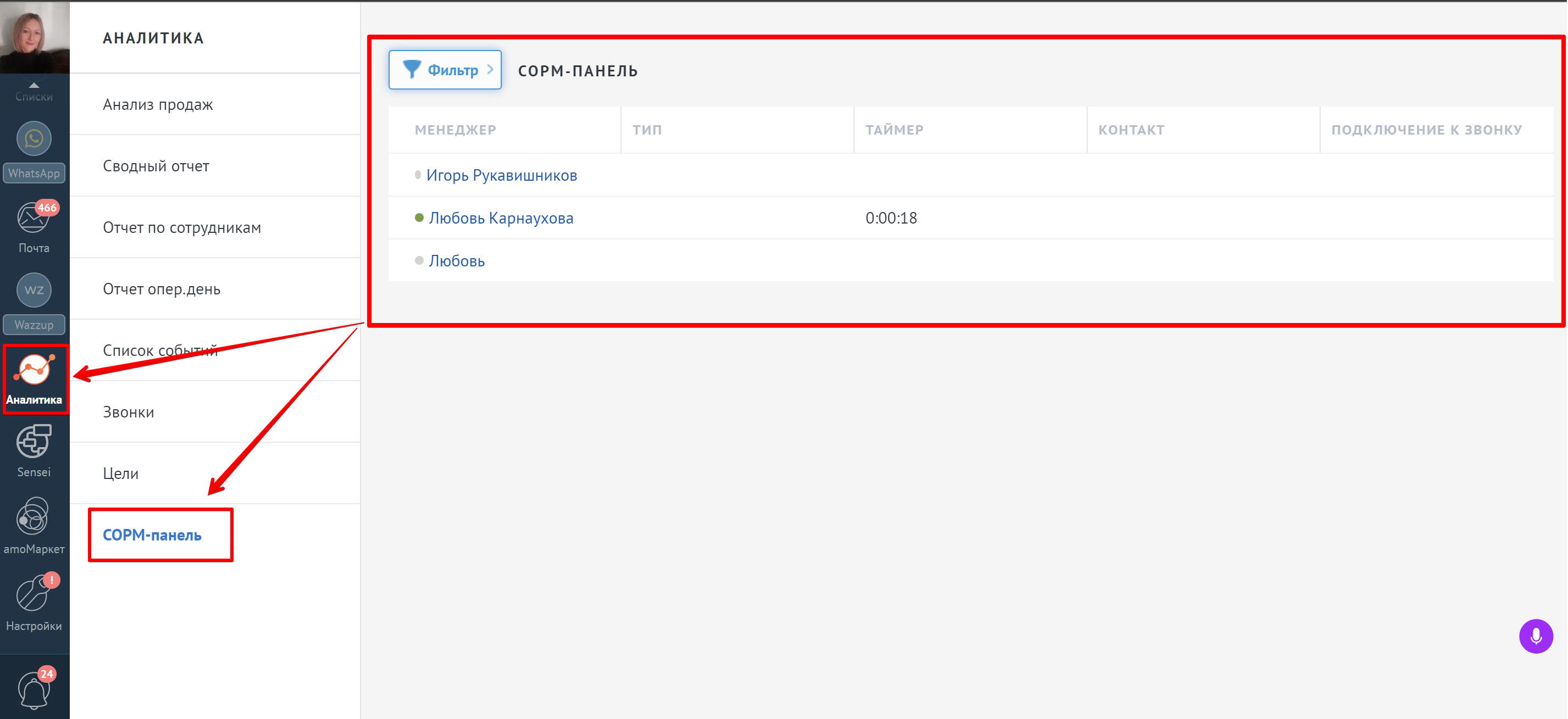
Task: Click the АНАЛИТИКА panel heading
Action: coord(153,38)
